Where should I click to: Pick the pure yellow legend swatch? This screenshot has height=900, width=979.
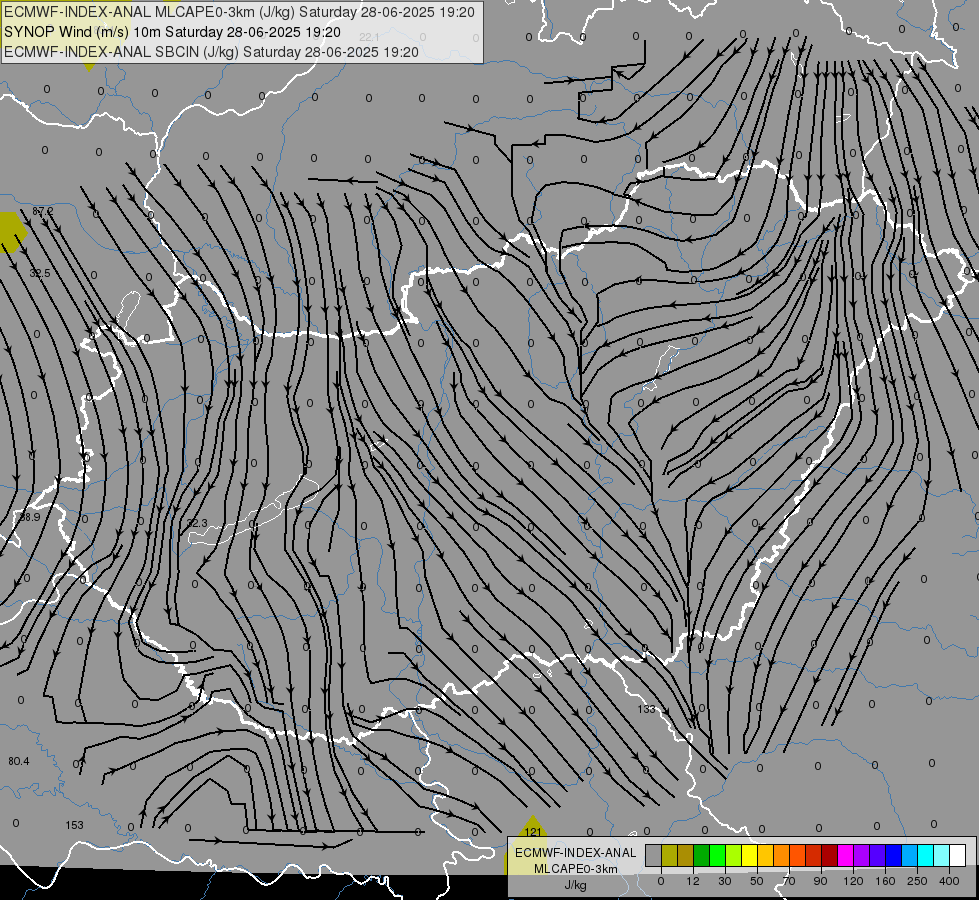[x=750, y=855]
